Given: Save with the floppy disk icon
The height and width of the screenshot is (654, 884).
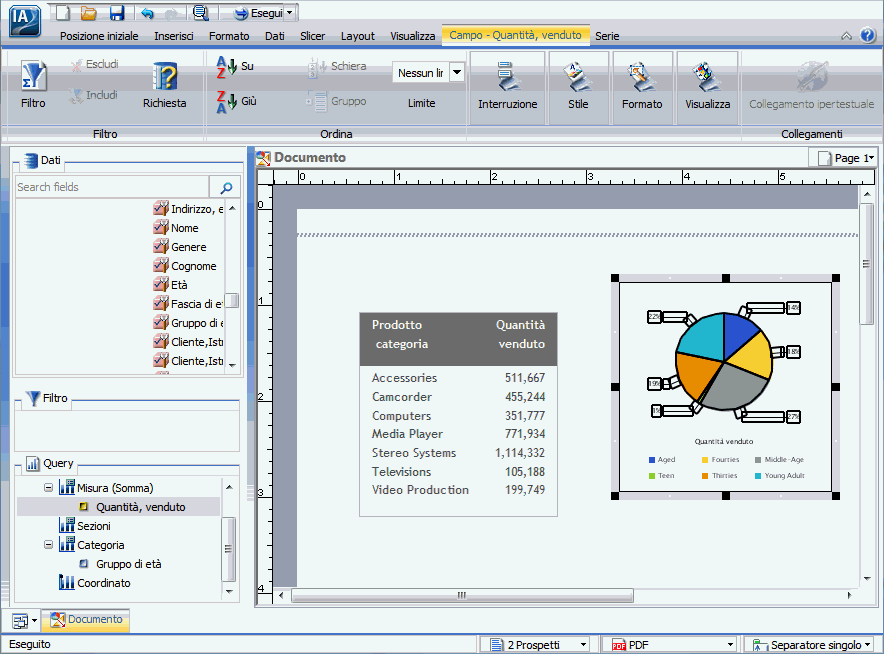Looking at the screenshot, I should click(x=117, y=12).
